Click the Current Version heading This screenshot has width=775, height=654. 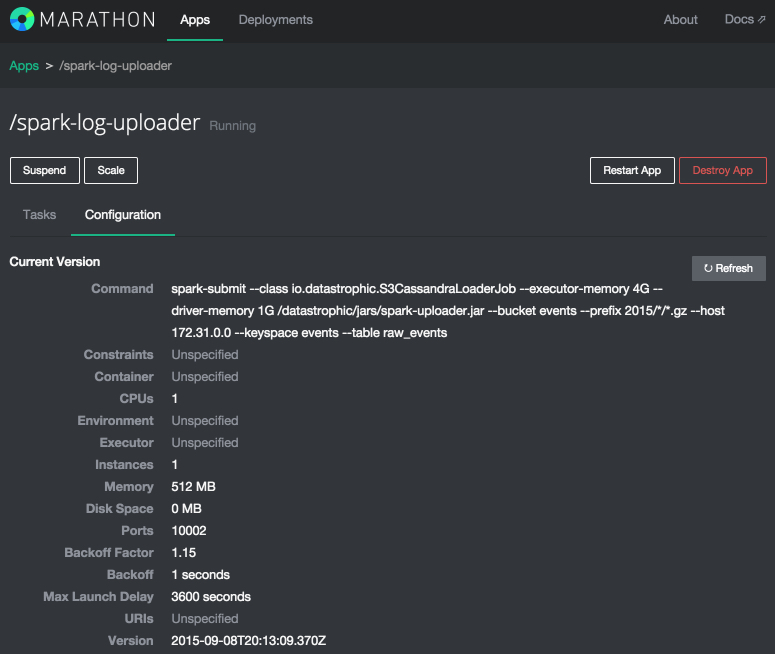coord(55,262)
